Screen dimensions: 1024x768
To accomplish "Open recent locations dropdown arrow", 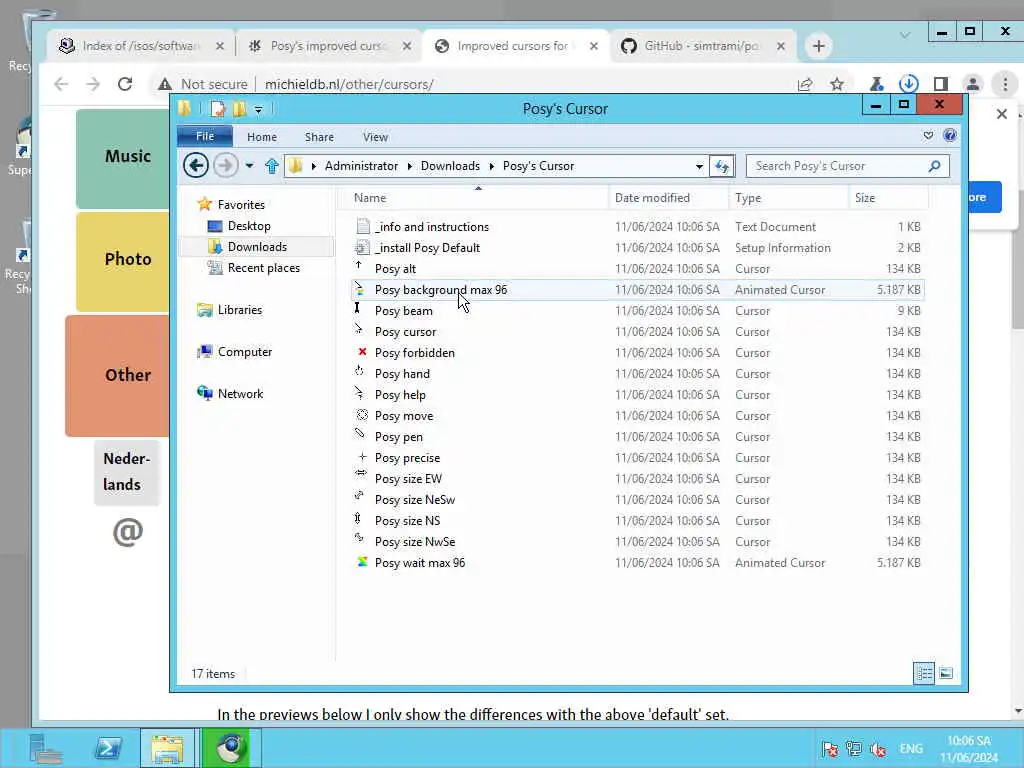I will [249, 166].
